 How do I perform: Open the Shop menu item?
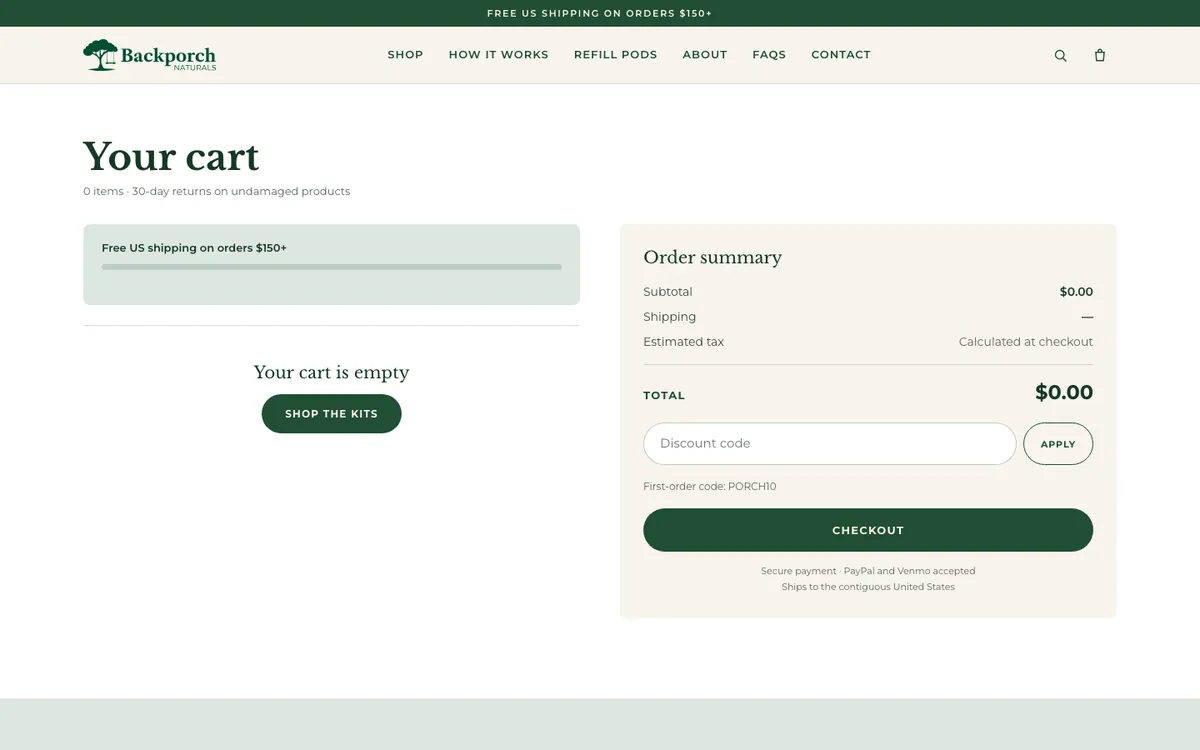[405, 55]
